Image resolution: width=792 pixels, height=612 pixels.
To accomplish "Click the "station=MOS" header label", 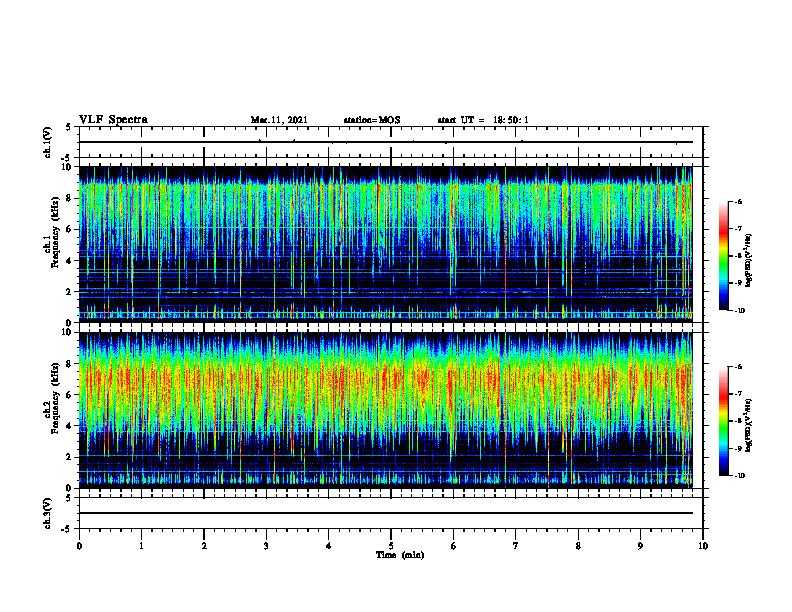I will tap(372, 120).
